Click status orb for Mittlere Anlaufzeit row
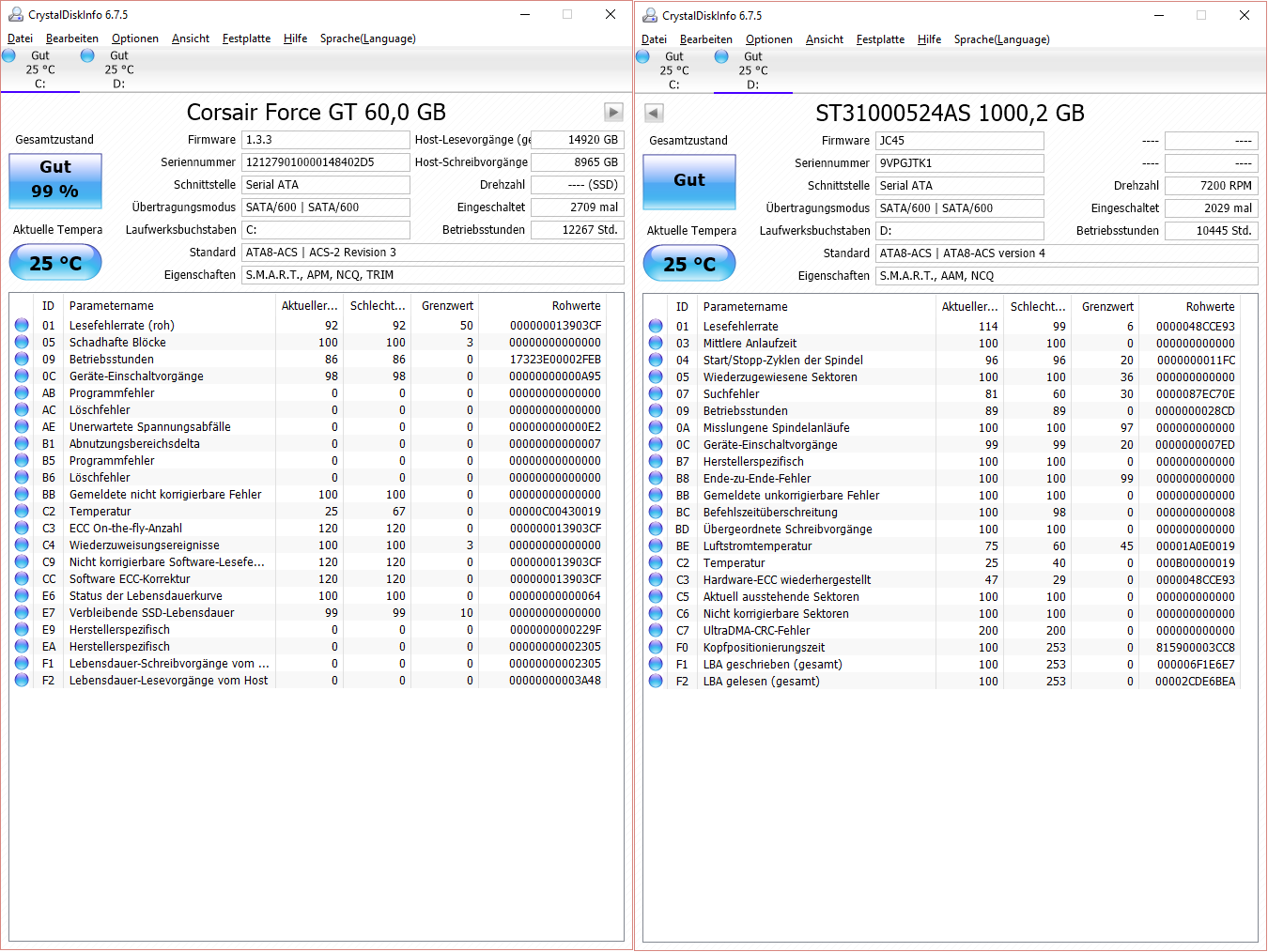1268x952 pixels. point(656,343)
